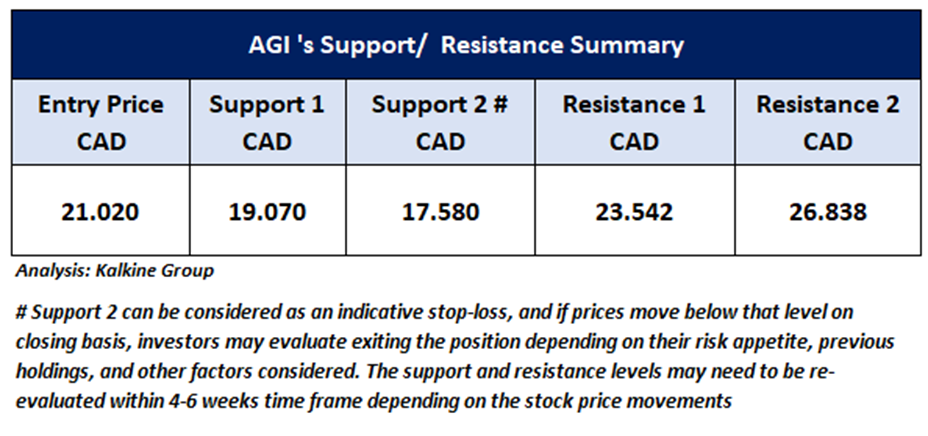Select the Support 2 # CAD header
Viewport: 928px width, 436px height.
[x=440, y=121]
